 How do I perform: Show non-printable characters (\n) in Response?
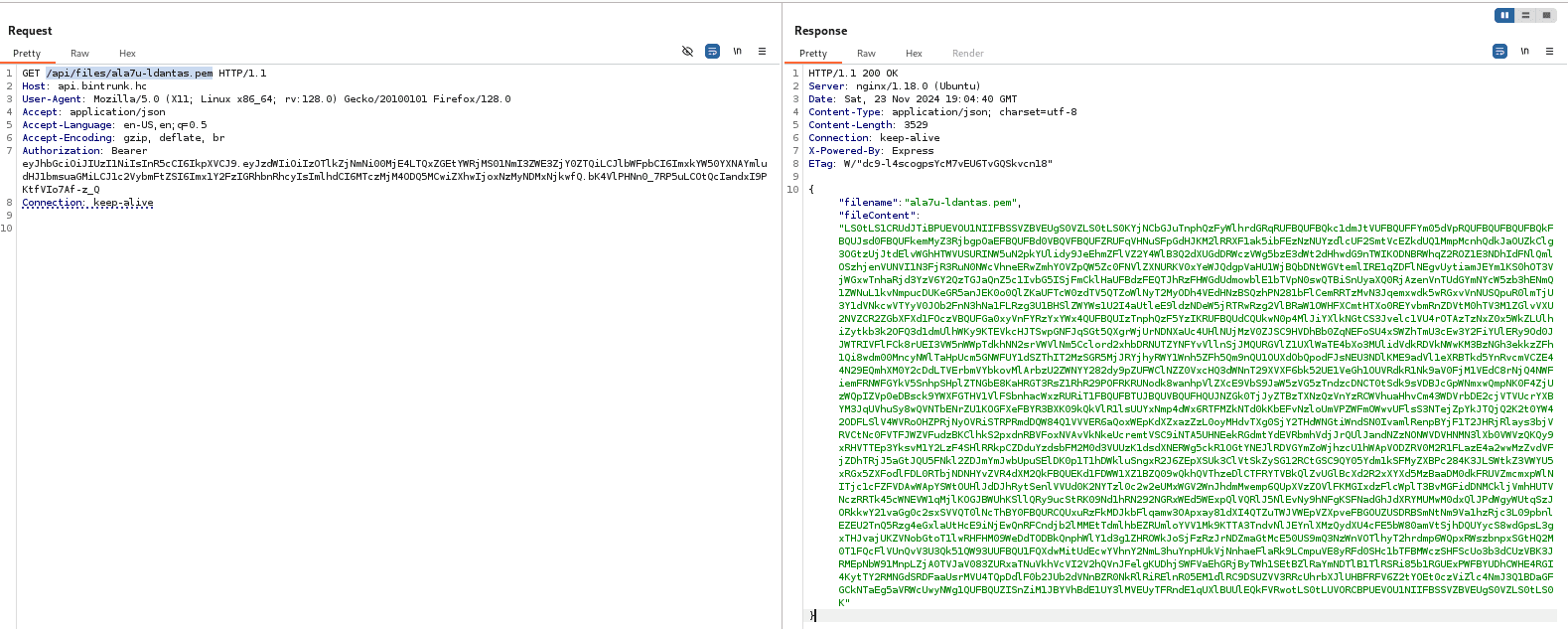click(1524, 52)
